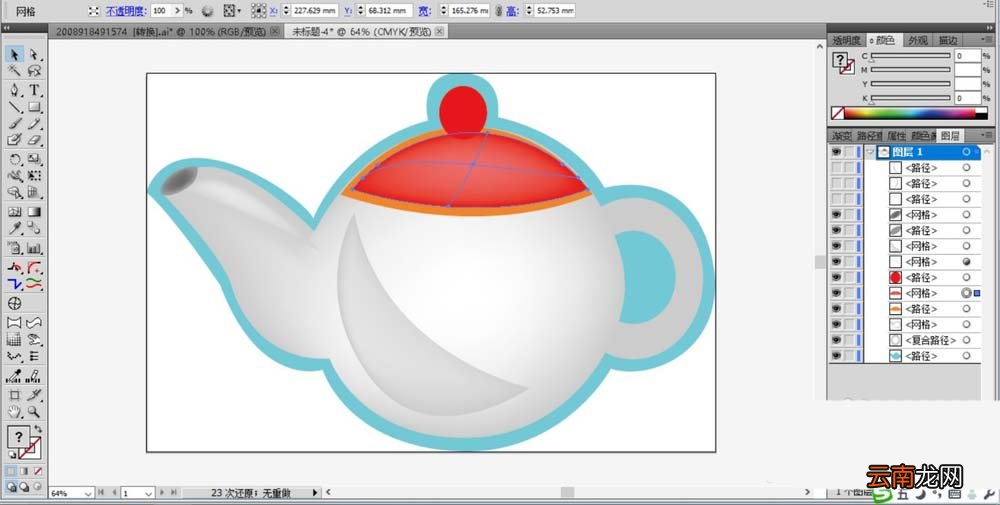Viewport: 1000px width, 505px height.
Task: Switch to the 属性 panel tab
Action: click(896, 135)
